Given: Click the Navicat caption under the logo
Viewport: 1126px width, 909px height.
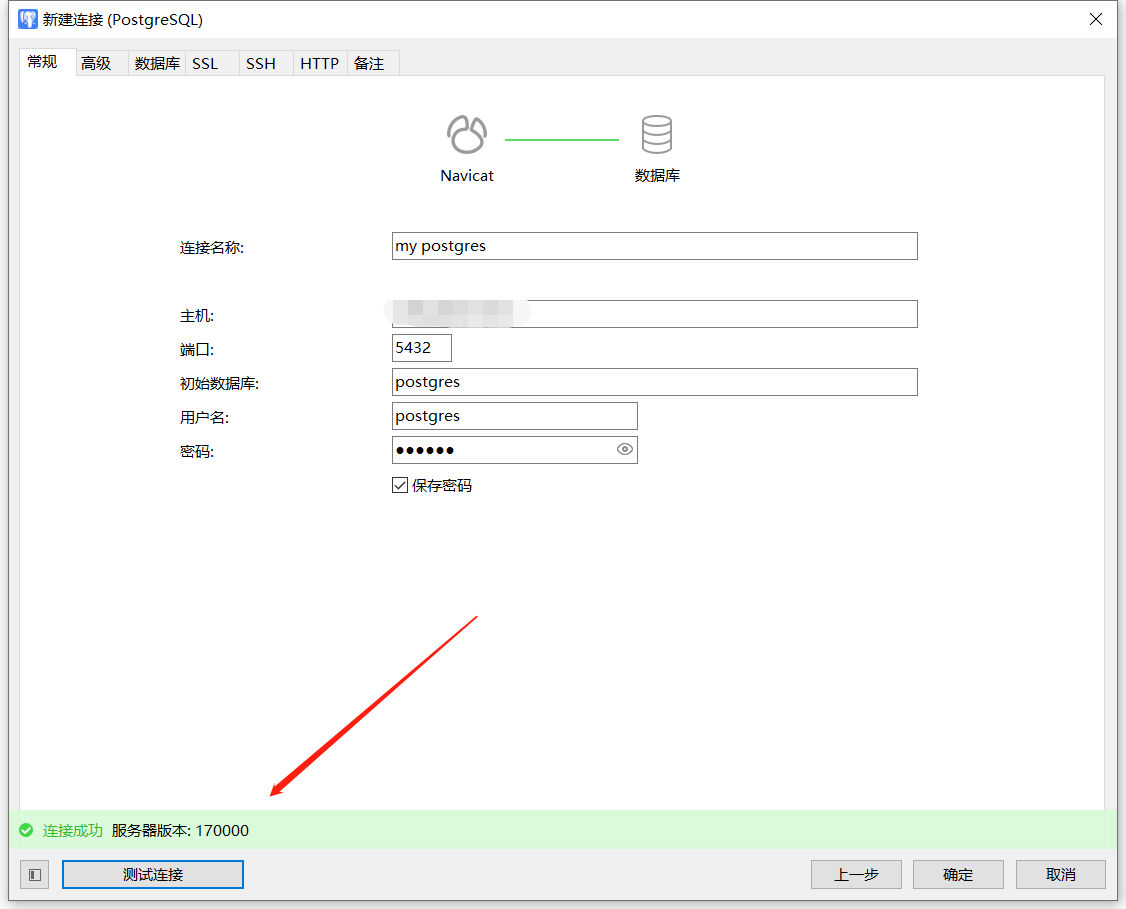Looking at the screenshot, I should (467, 176).
